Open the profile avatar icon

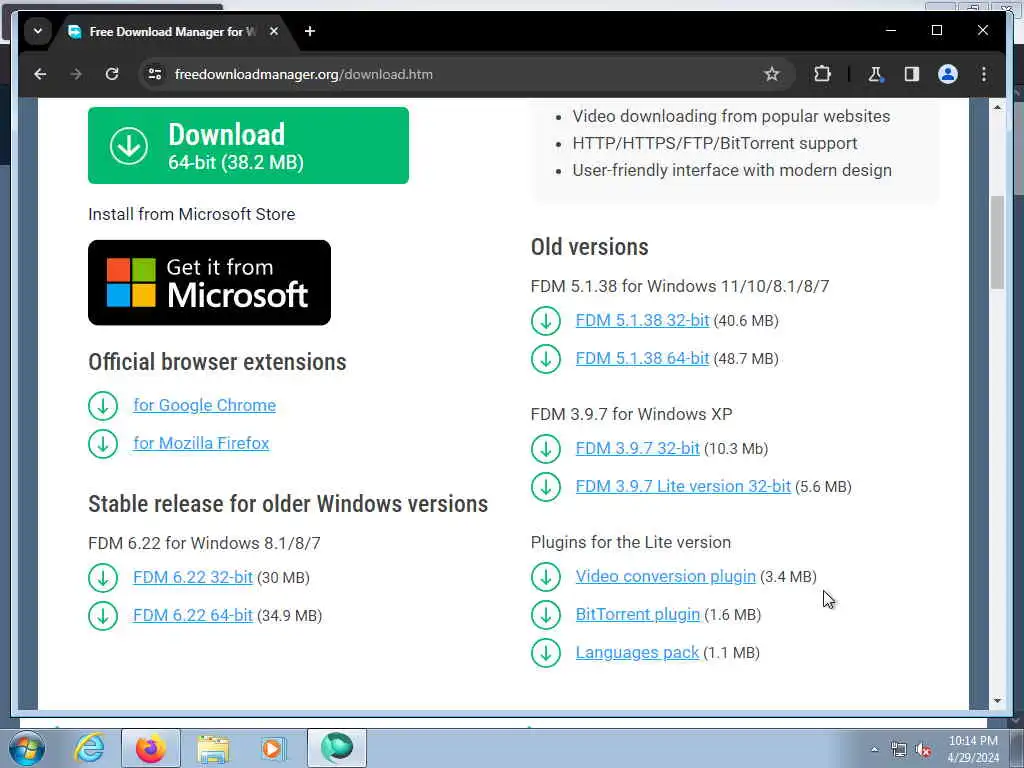point(948,74)
